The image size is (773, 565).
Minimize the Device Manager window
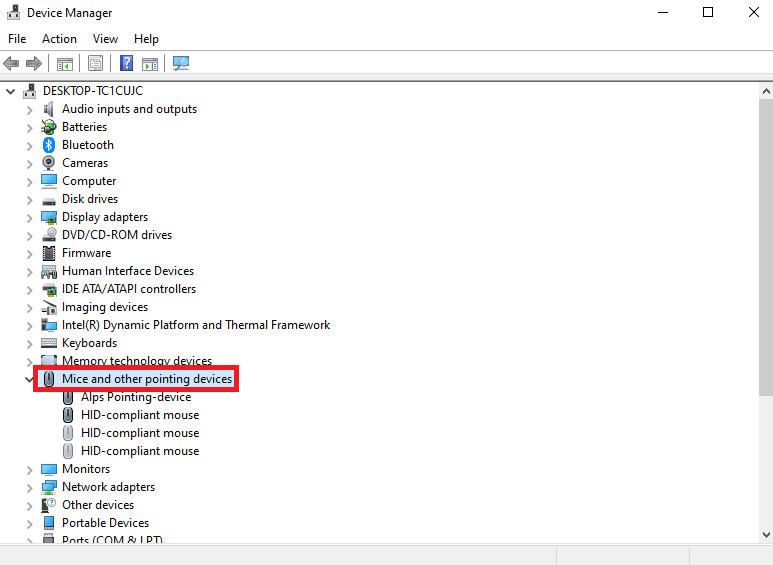pos(663,12)
